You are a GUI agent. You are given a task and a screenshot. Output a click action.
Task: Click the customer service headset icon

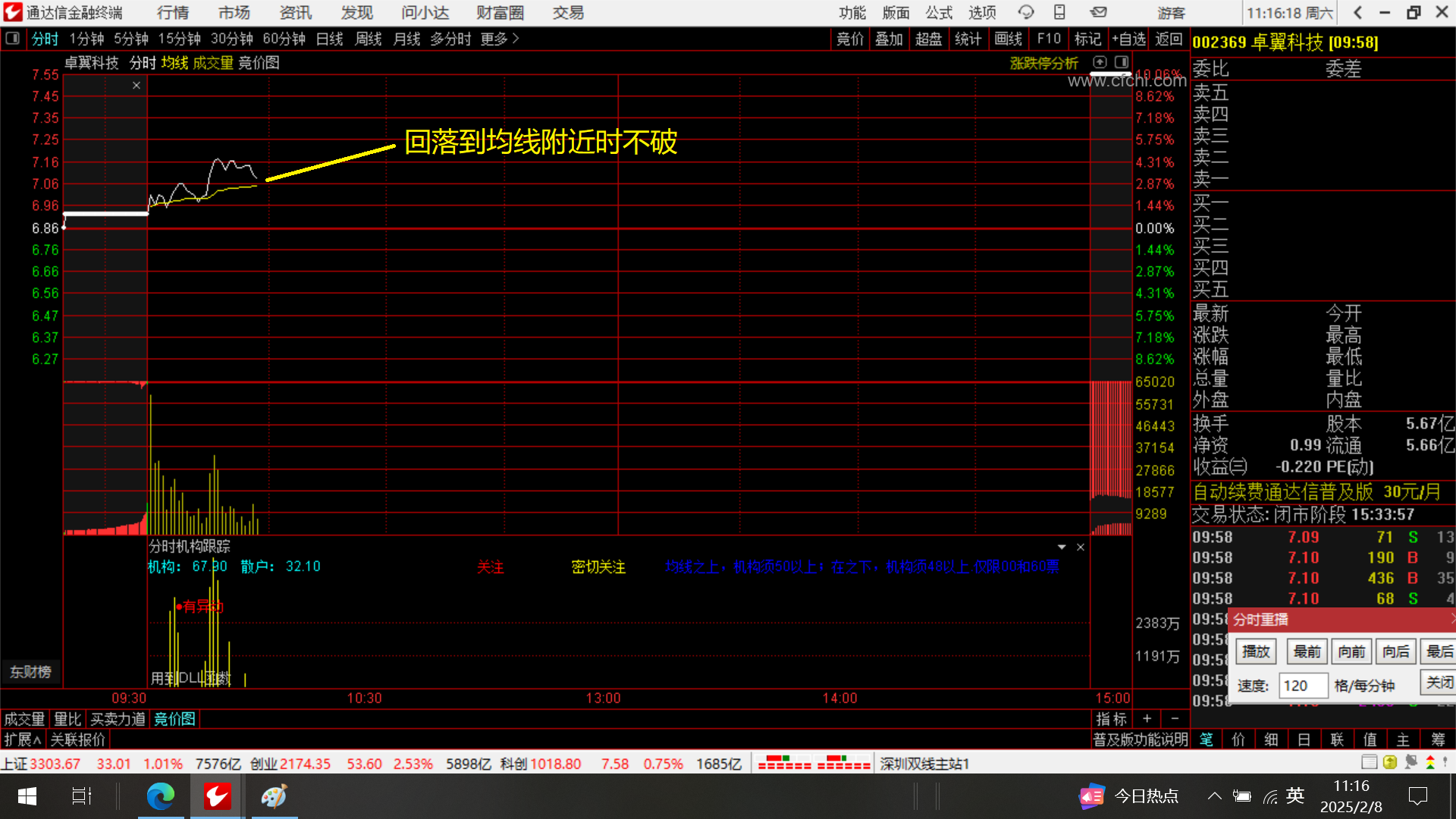pyautogui.click(x=1026, y=12)
